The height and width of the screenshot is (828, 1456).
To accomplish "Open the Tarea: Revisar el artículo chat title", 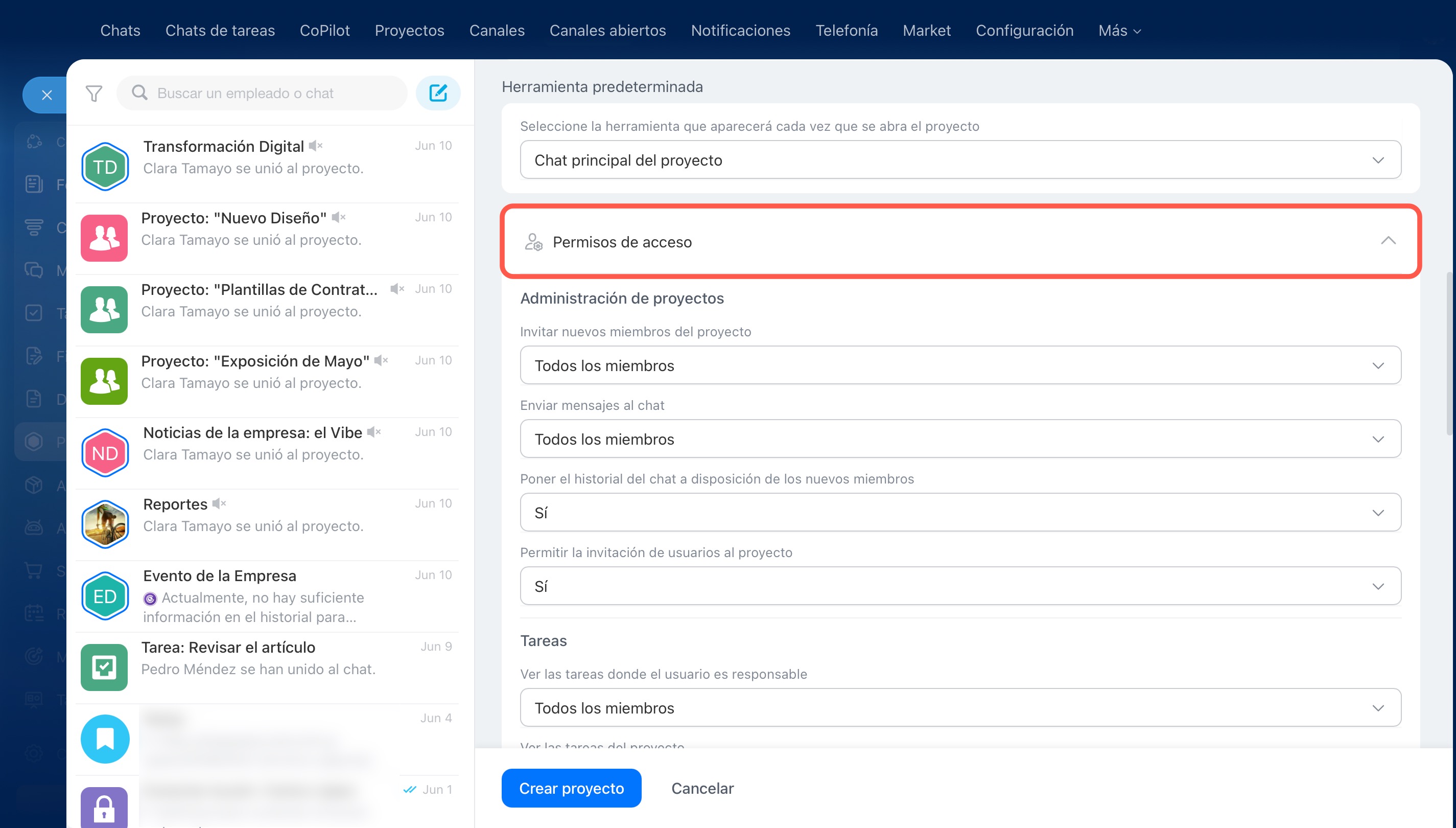I will pos(228,647).
